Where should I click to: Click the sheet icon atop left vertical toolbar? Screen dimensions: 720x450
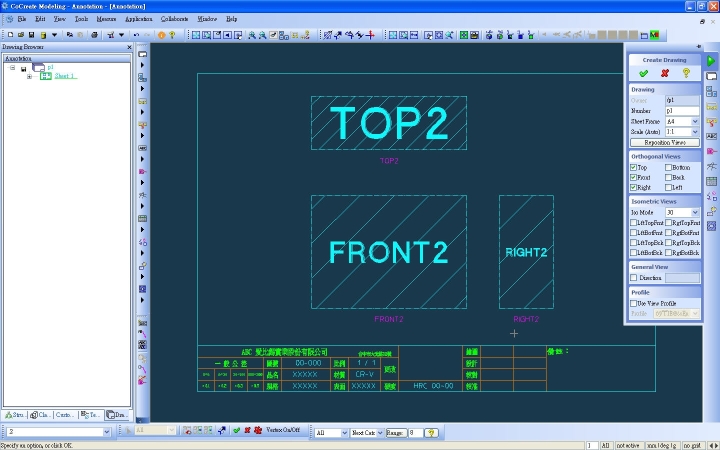coord(142,54)
